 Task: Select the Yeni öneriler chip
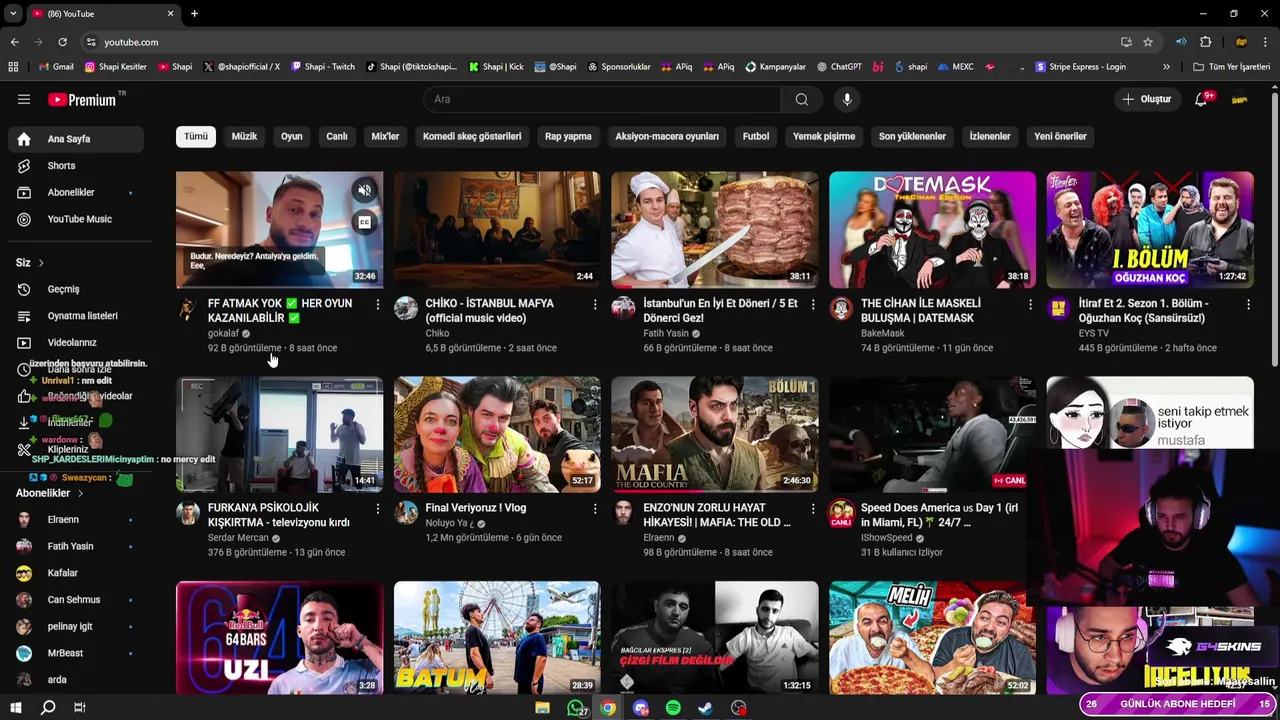click(x=1060, y=136)
